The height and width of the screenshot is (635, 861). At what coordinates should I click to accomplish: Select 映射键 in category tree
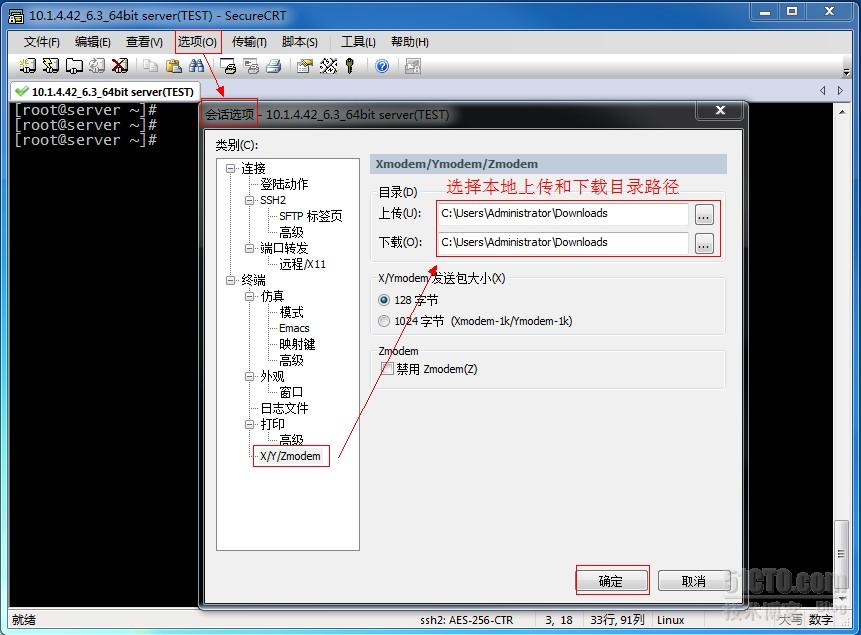coord(297,344)
